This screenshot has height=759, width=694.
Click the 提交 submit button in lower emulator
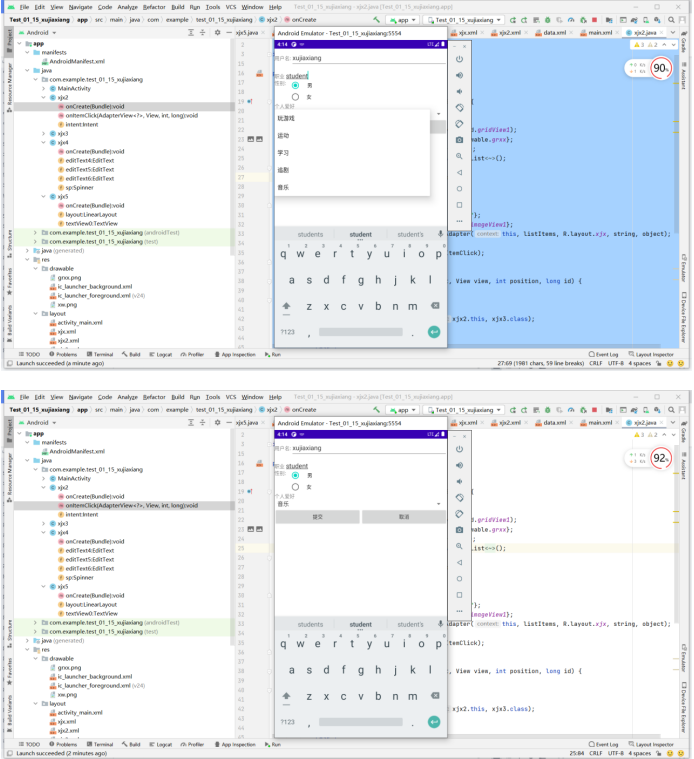point(317,517)
